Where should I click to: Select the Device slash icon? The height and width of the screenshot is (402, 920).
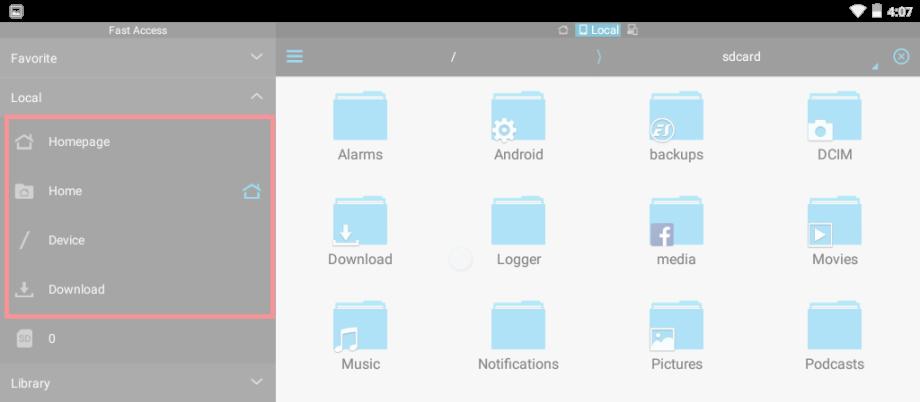tap(24, 240)
